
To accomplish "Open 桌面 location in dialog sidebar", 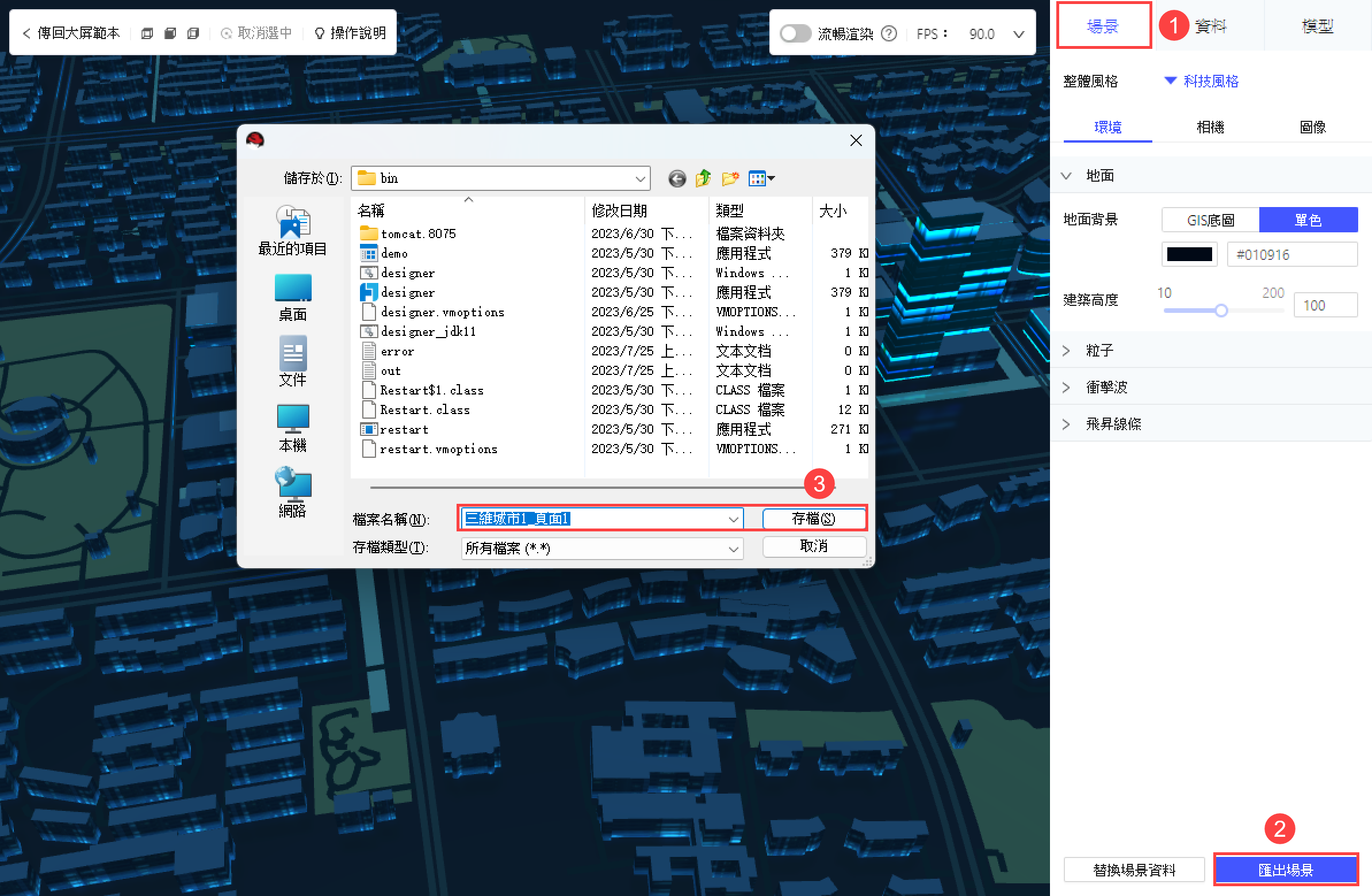I will click(x=293, y=298).
